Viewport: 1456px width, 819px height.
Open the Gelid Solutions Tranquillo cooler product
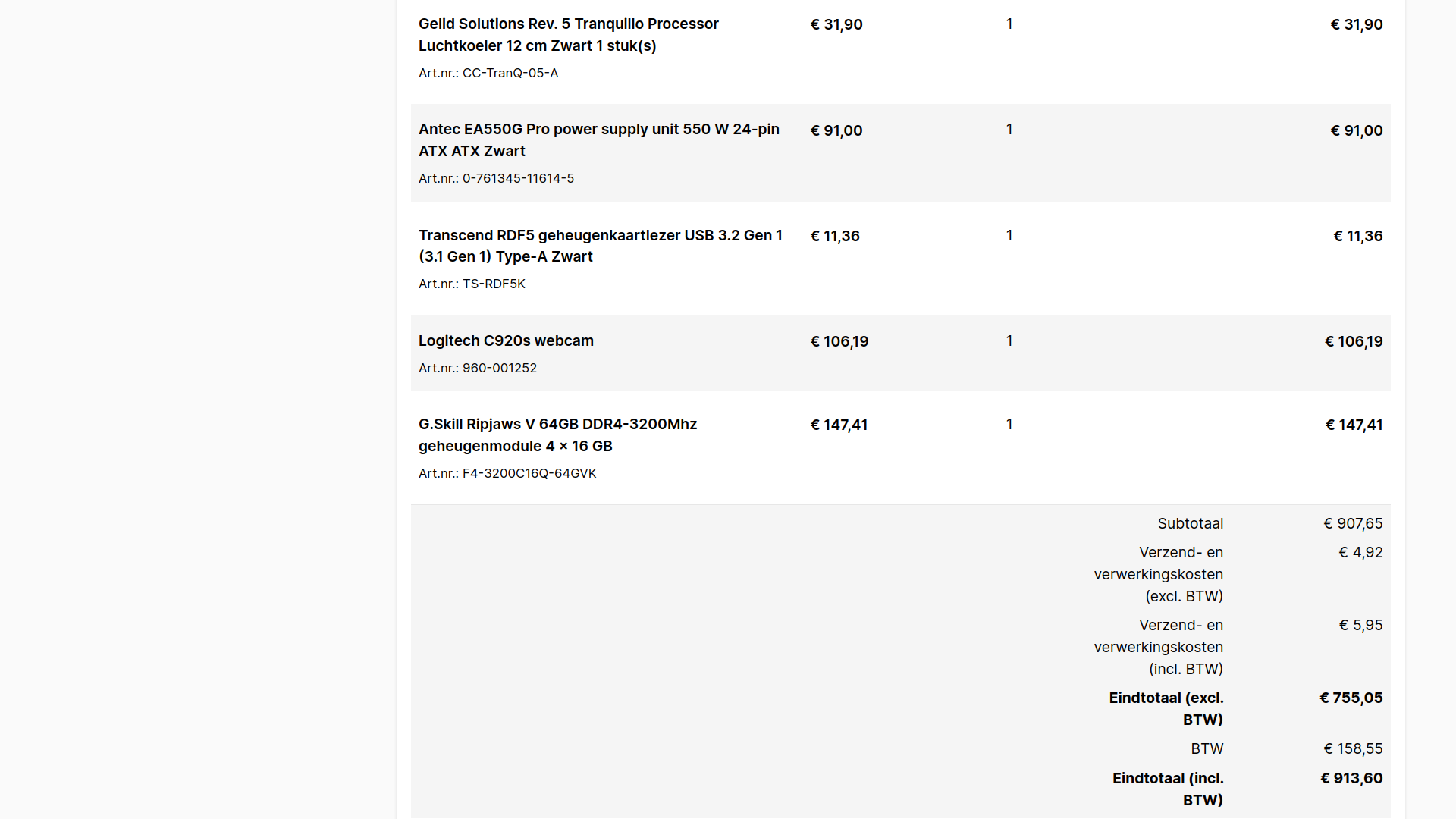tap(568, 35)
